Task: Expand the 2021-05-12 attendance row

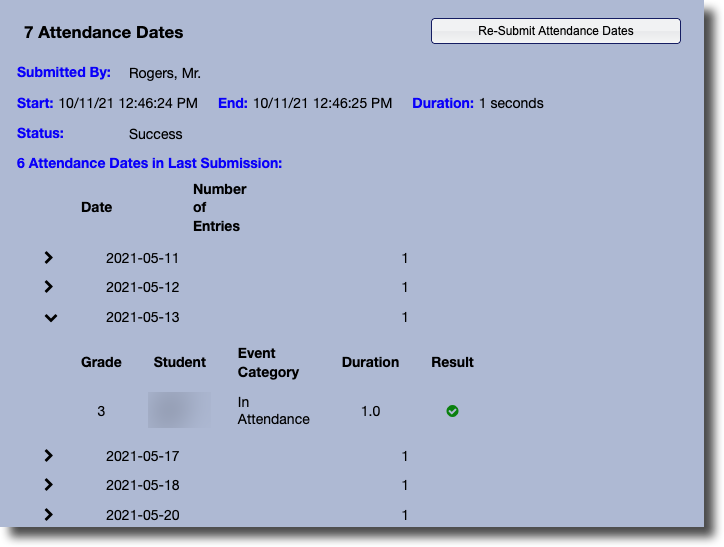Action: [49, 287]
